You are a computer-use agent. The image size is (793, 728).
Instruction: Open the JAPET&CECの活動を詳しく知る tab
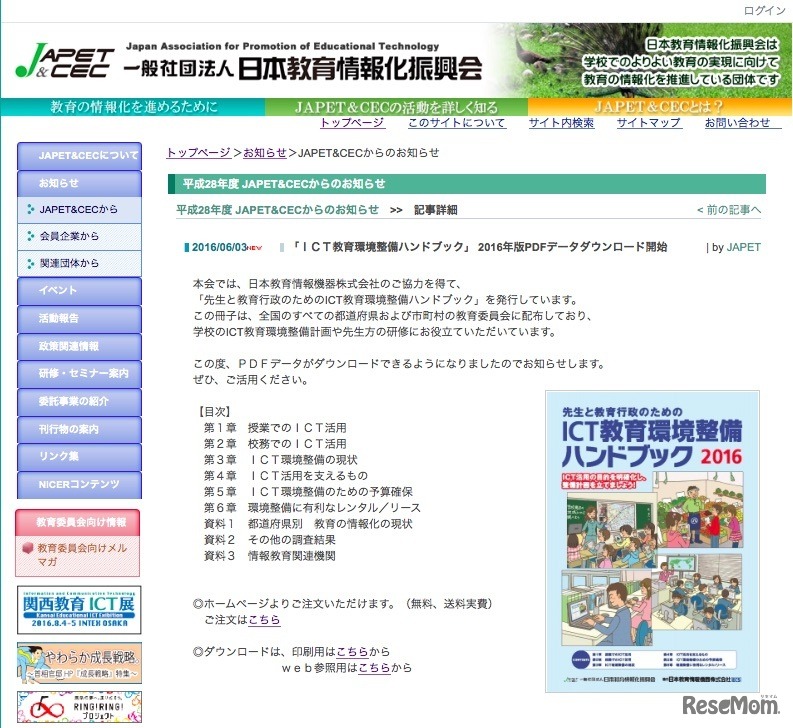pos(396,107)
